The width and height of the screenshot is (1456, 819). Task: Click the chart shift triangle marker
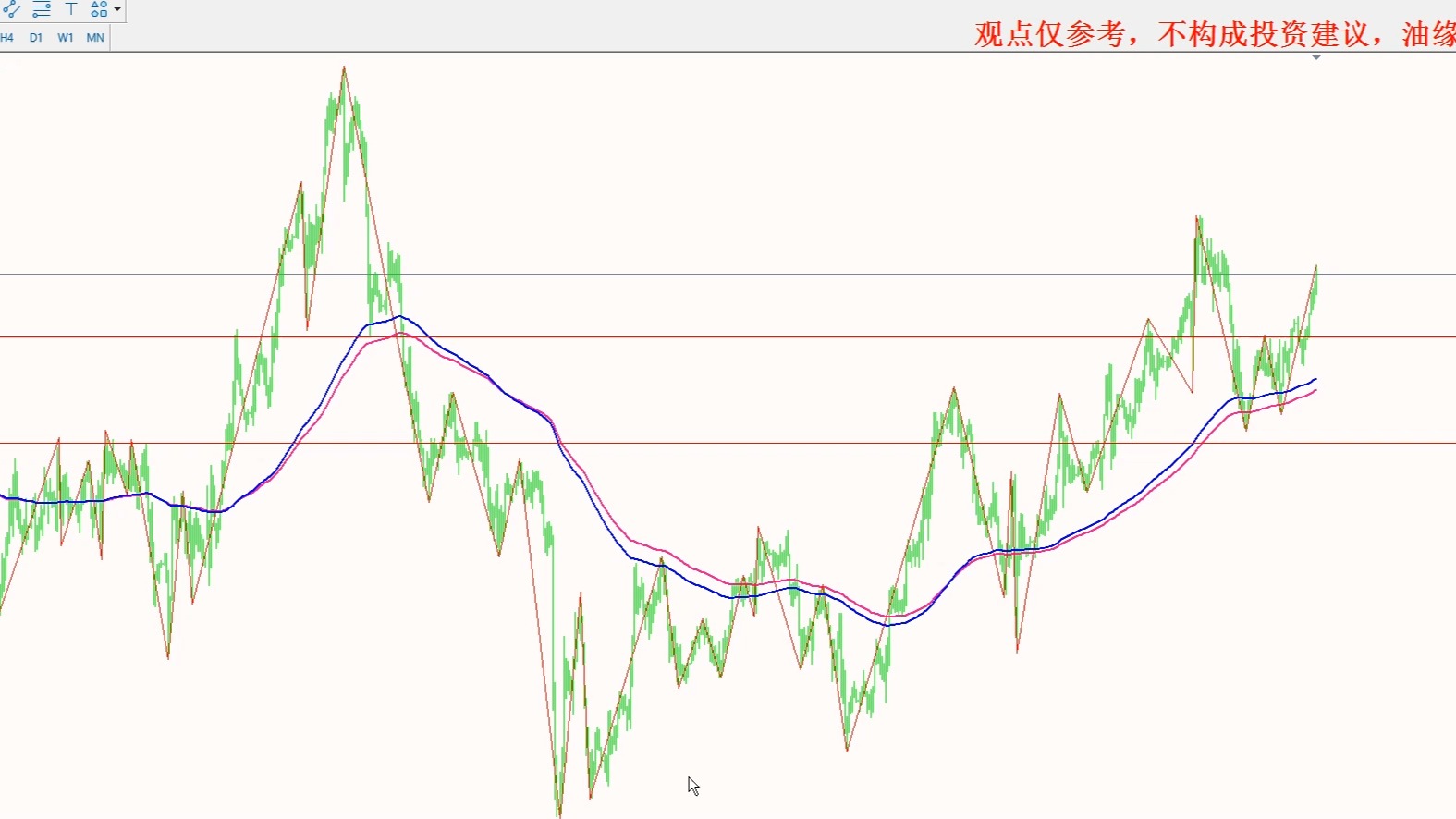tap(1316, 58)
